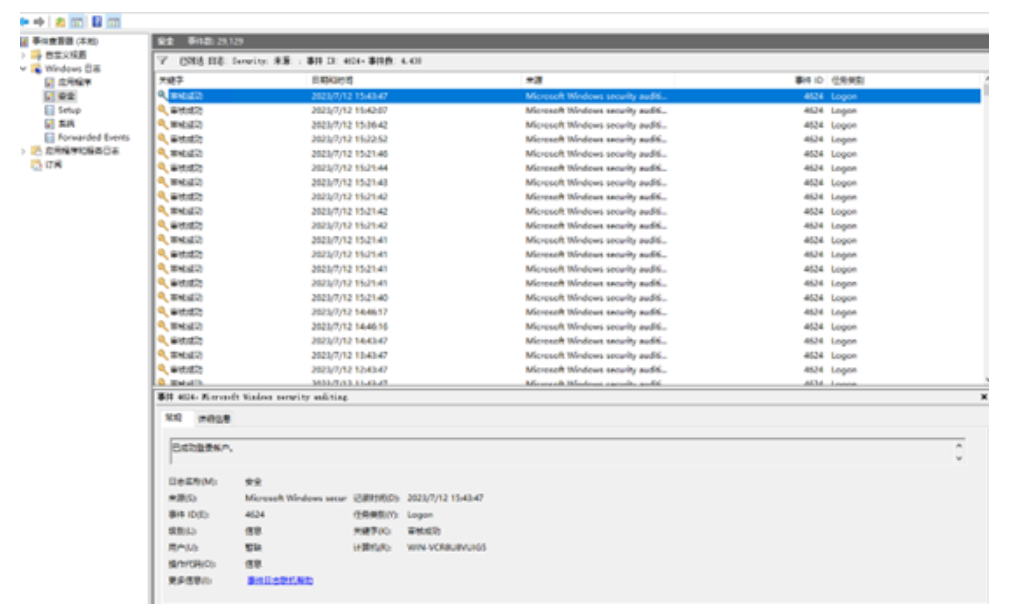
Task: Sort events by the Date and Time column
Action: pos(332,79)
